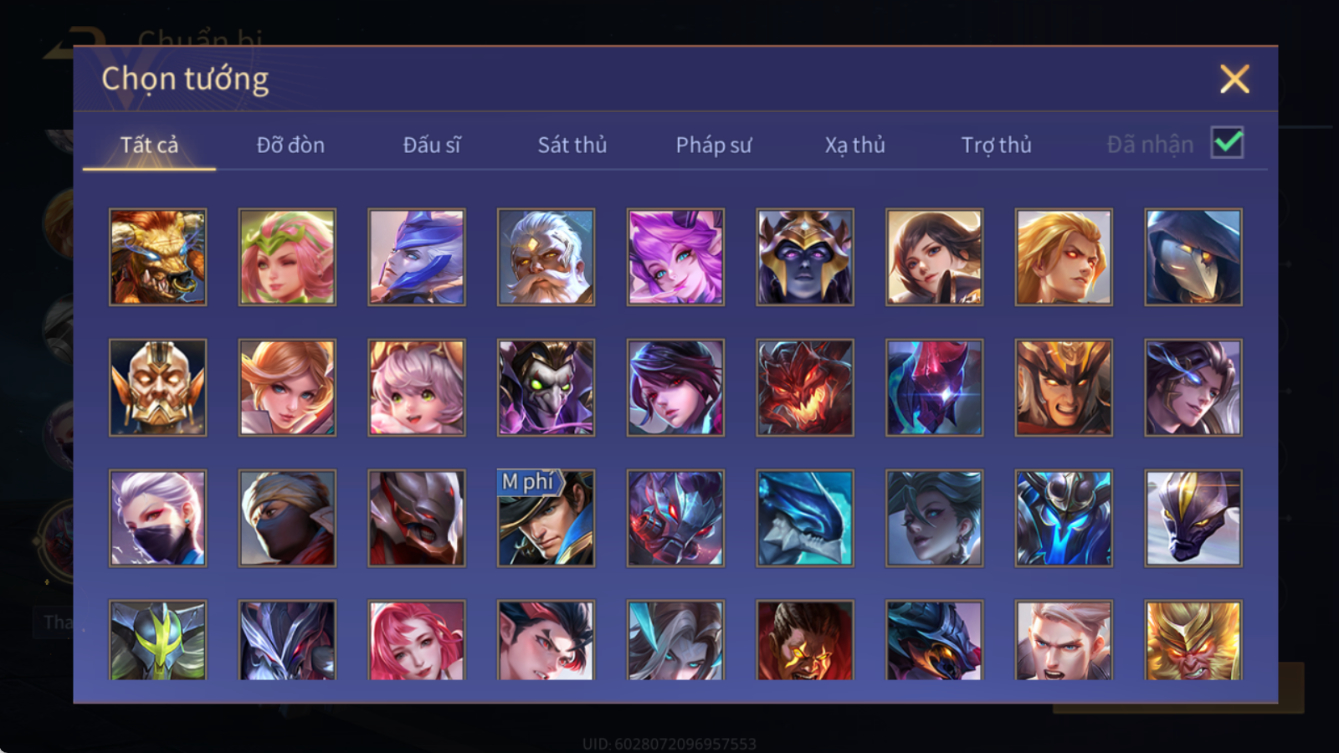Select the golden-masked armored hero
Image resolution: width=1339 pixels, height=753 pixels.
click(158, 388)
